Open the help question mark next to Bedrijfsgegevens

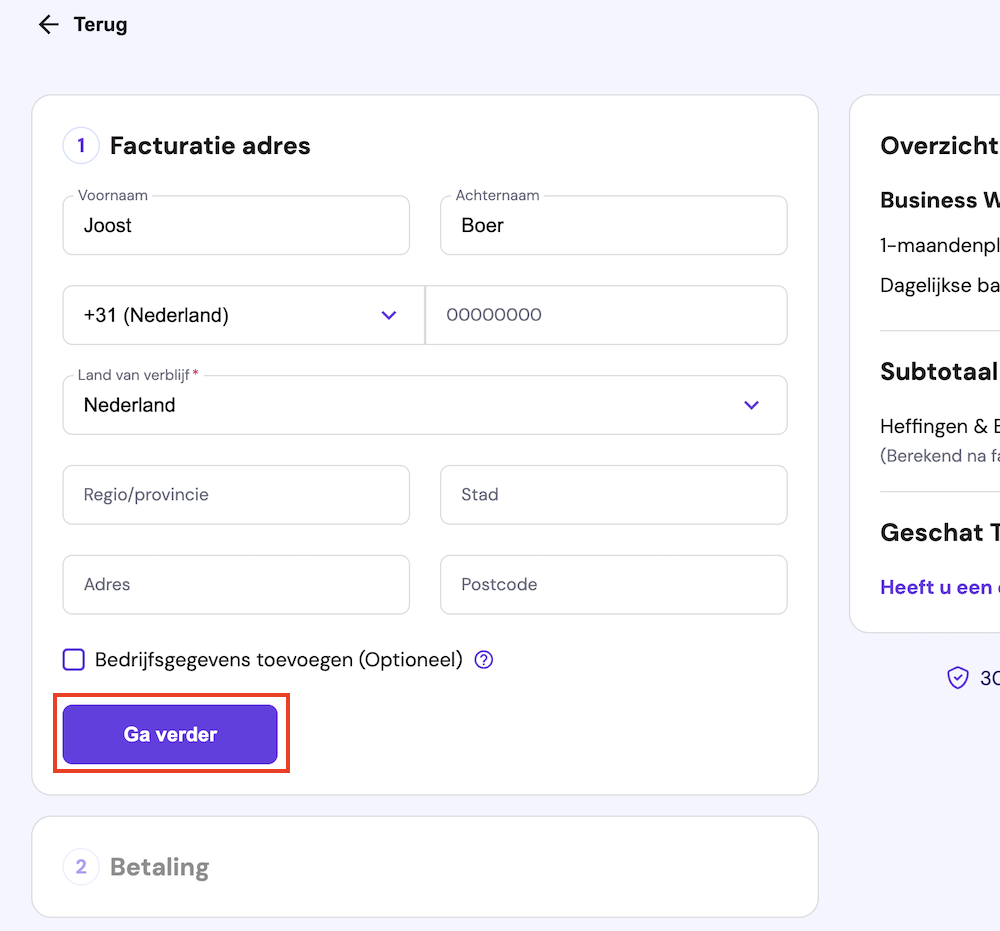point(484,660)
